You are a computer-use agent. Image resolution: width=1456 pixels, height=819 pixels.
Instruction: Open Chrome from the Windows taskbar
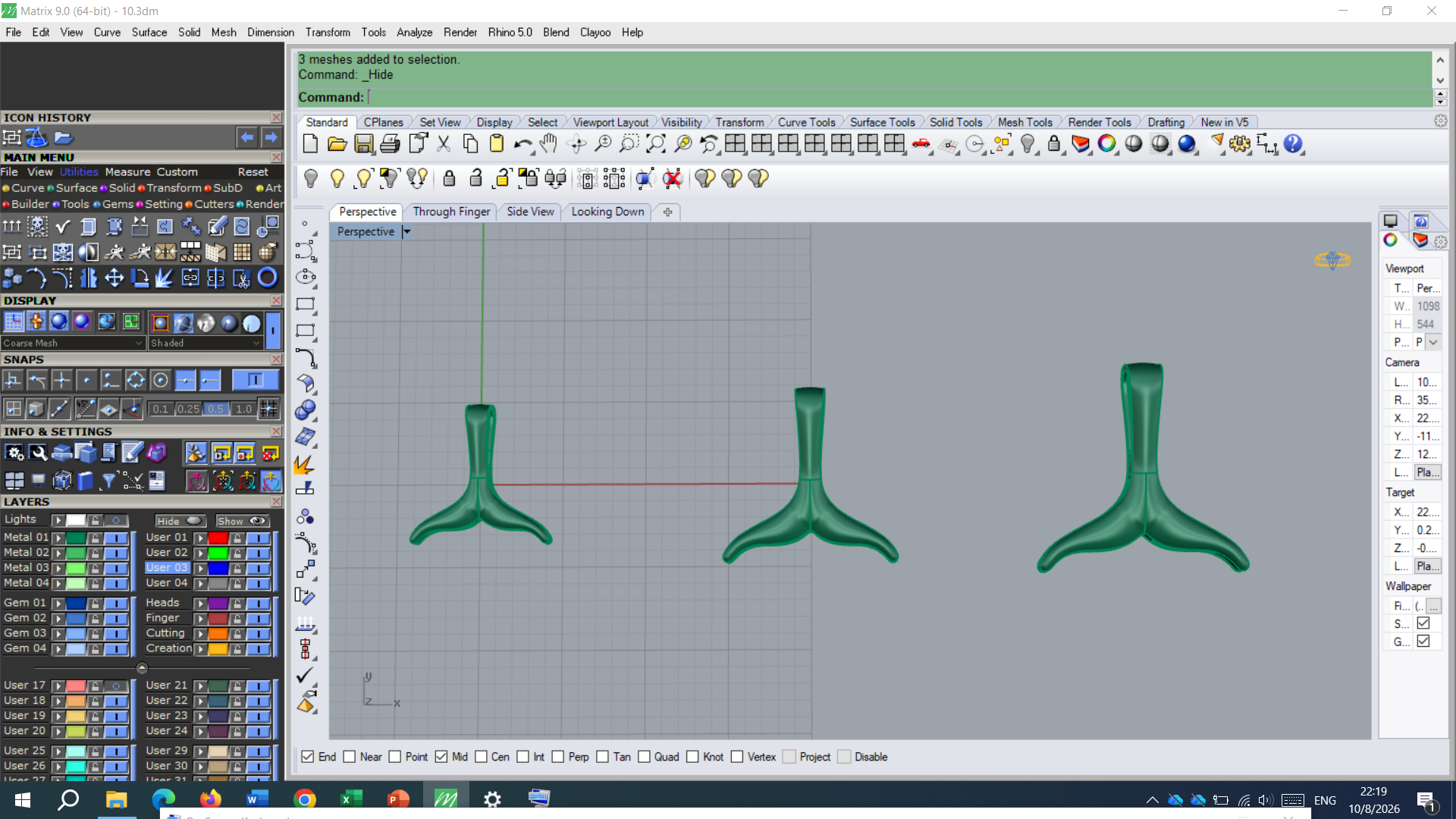point(304,799)
